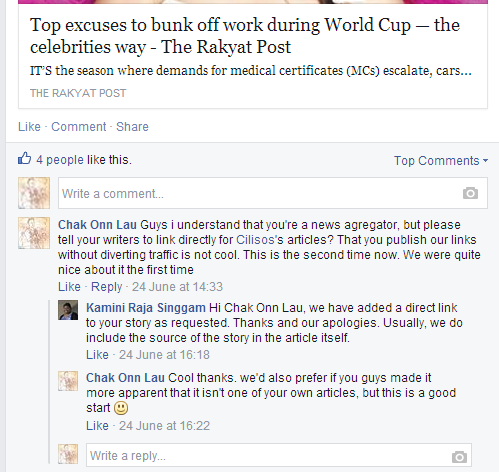Share the article post
The width and height of the screenshot is (499, 472).
[x=132, y=127]
